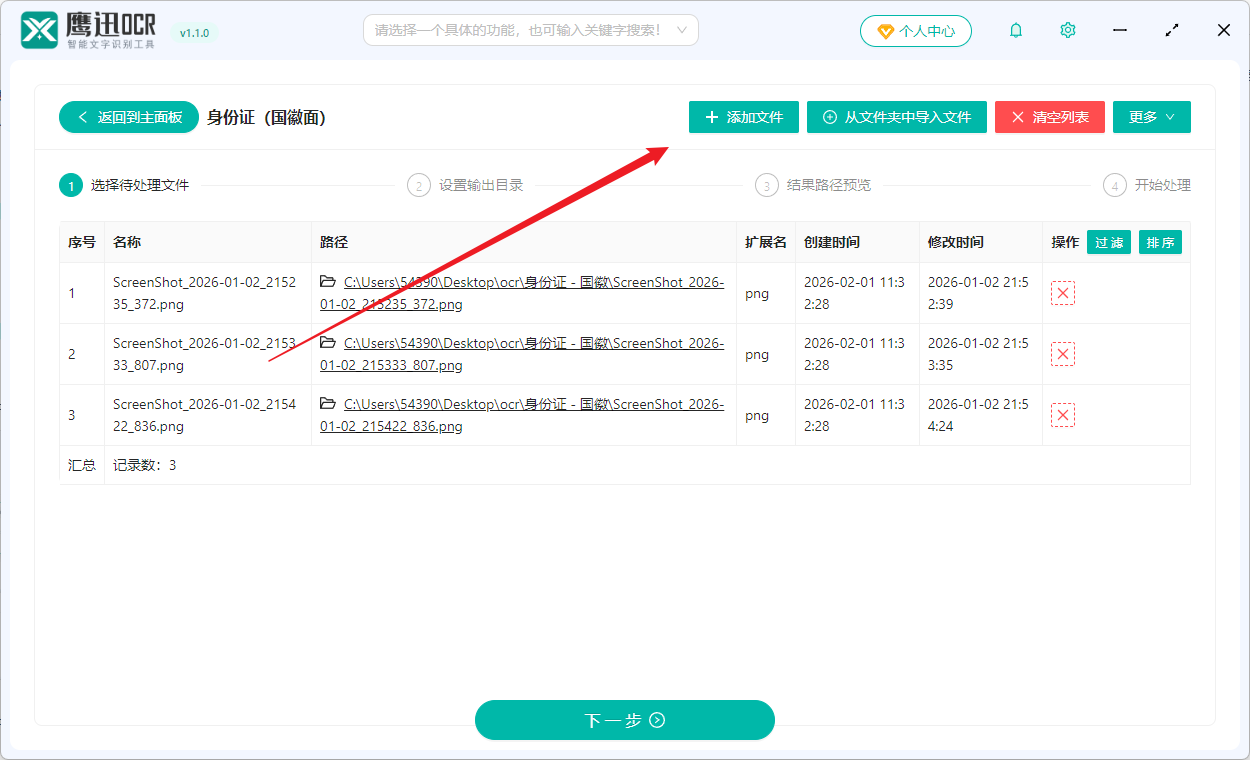Click the 下一步 pill button

pyautogui.click(x=624, y=720)
